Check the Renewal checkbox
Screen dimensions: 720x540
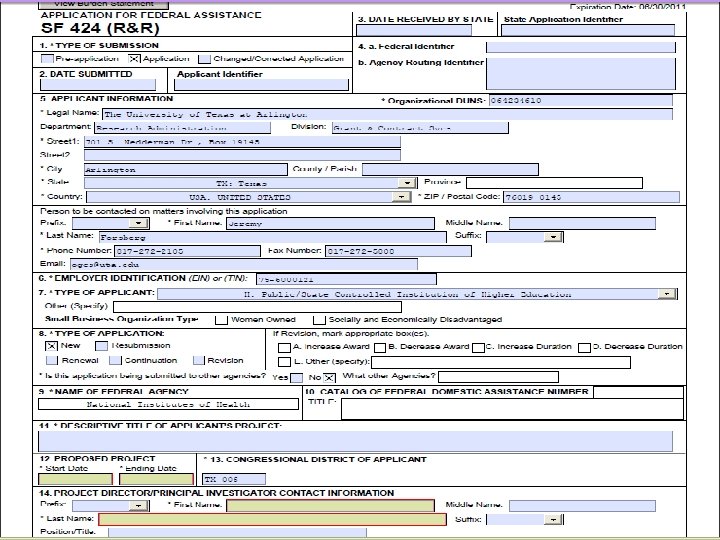(52, 360)
